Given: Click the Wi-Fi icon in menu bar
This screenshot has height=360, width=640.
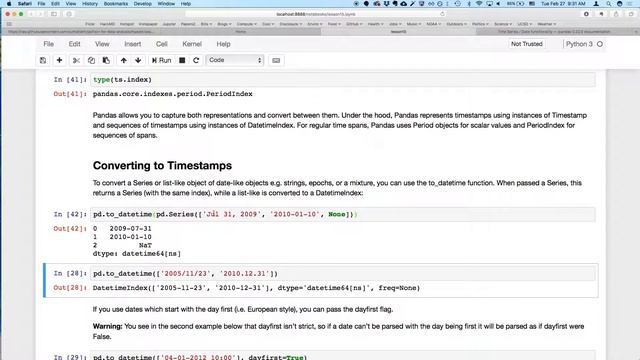Looking at the screenshot, I should pos(479,3).
